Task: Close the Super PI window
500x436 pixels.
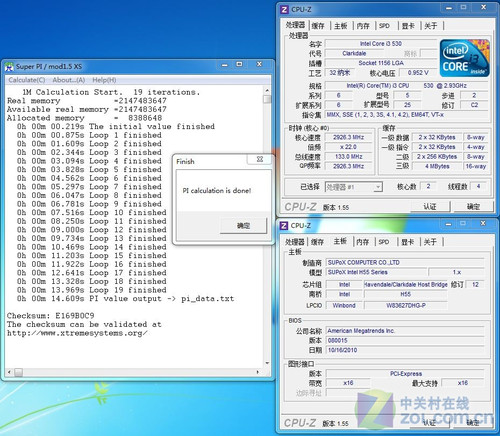Action: click(259, 64)
